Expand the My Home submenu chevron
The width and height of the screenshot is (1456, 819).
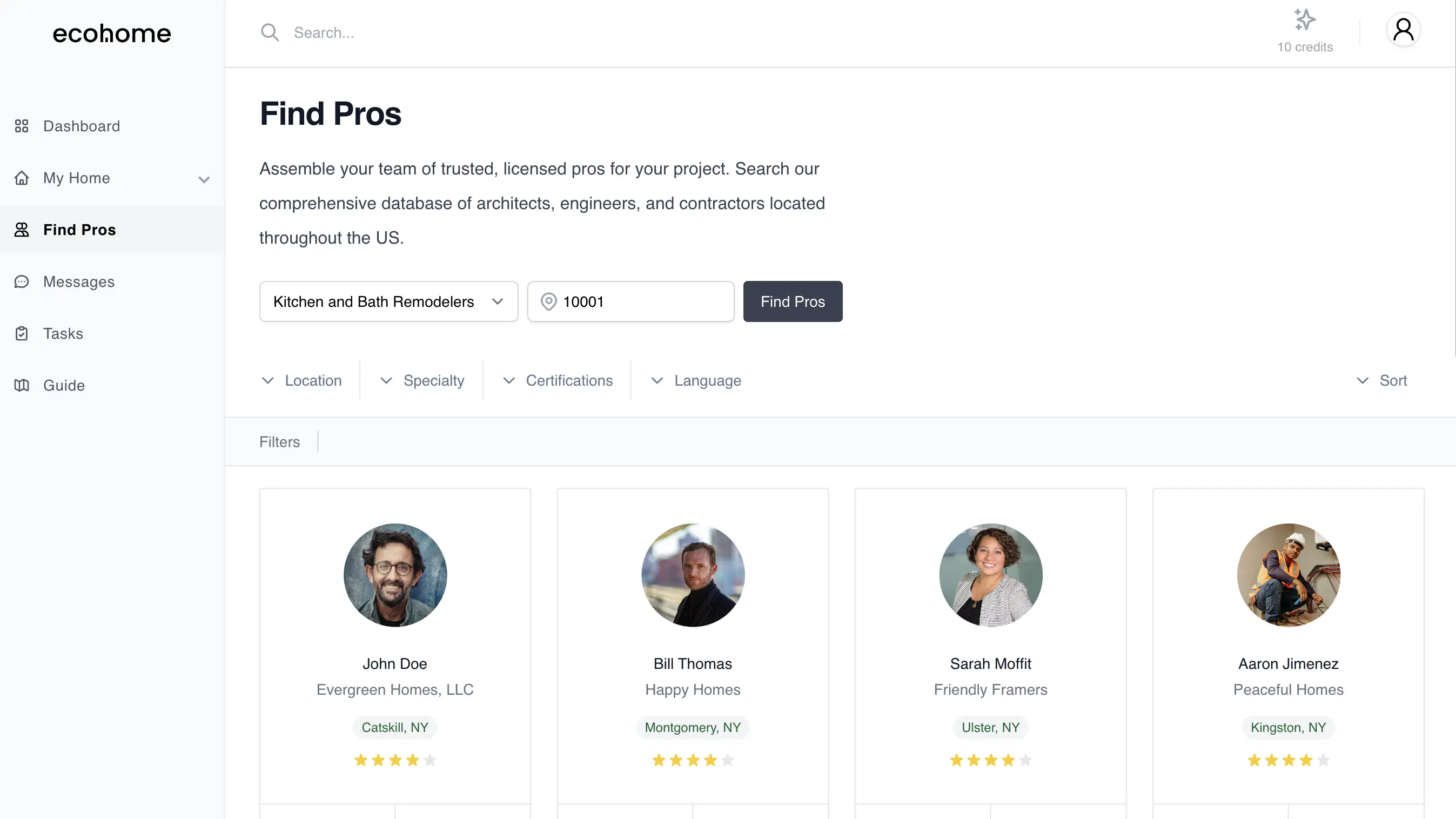204,180
